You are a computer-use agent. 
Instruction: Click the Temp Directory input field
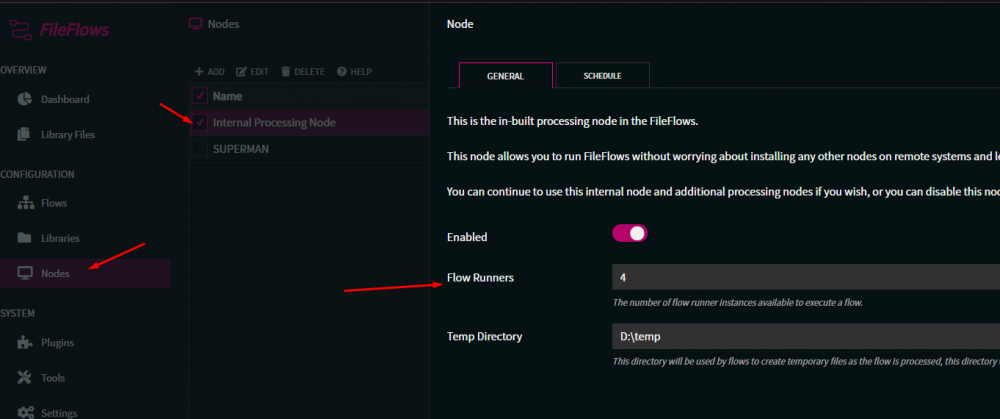click(806, 336)
